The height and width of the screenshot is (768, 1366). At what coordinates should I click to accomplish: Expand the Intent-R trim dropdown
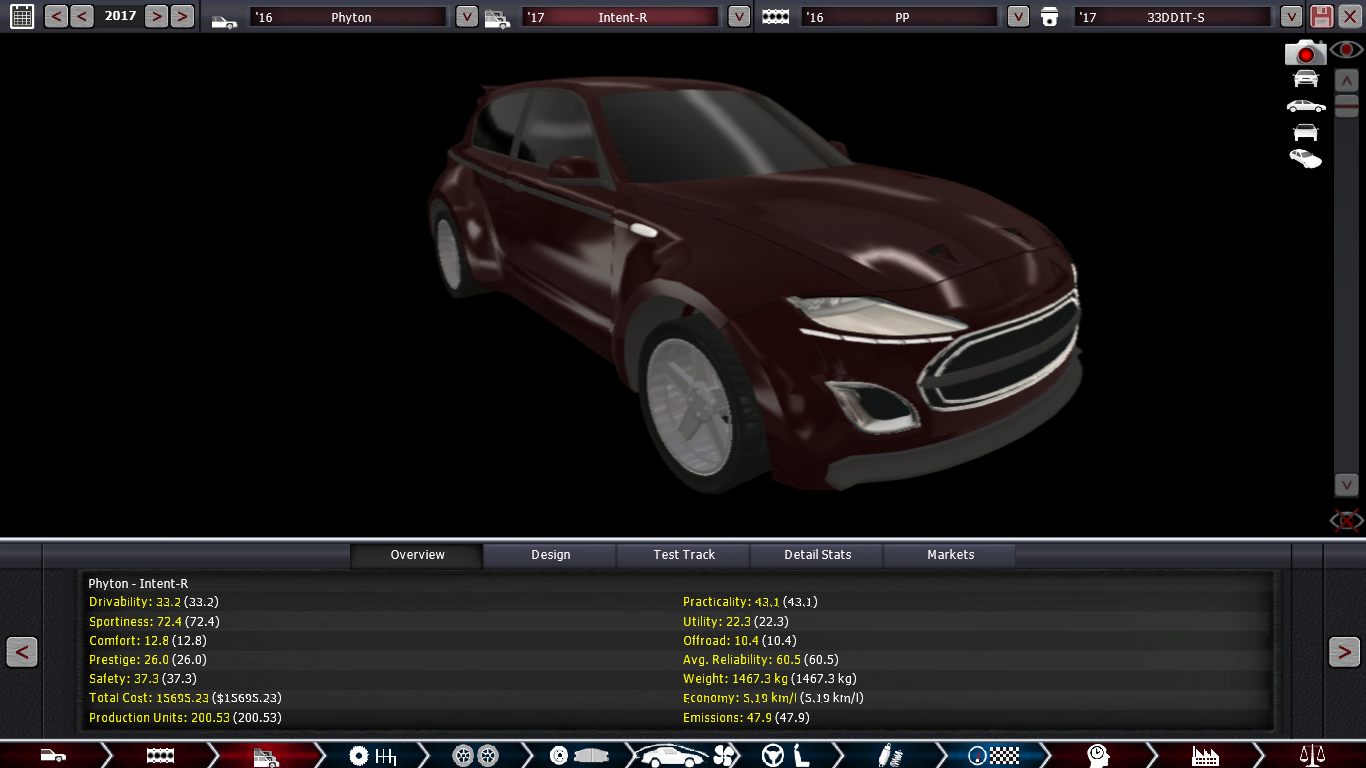click(738, 17)
